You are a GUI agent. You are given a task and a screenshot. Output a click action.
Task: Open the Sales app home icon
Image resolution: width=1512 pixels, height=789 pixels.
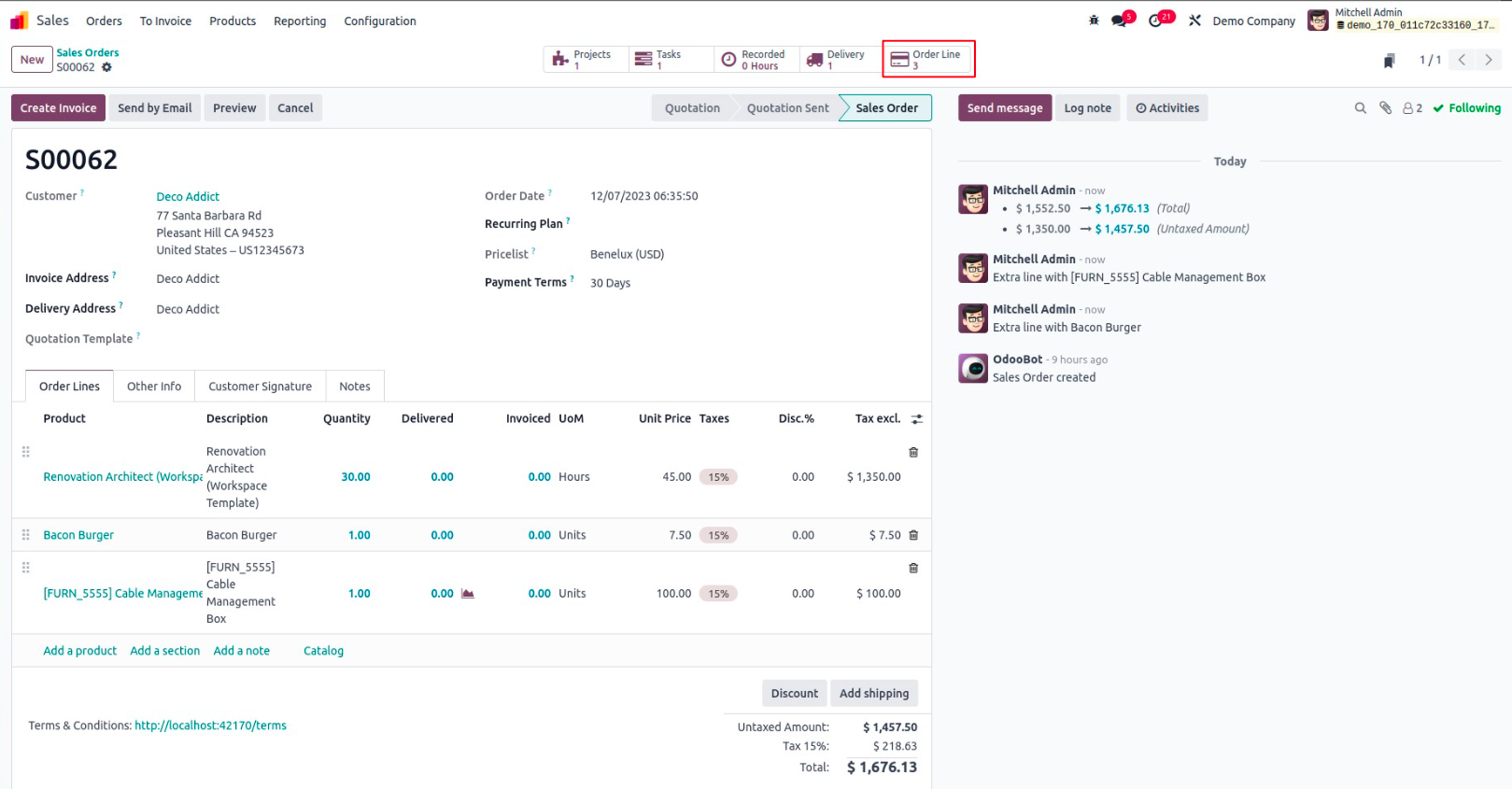tap(19, 21)
